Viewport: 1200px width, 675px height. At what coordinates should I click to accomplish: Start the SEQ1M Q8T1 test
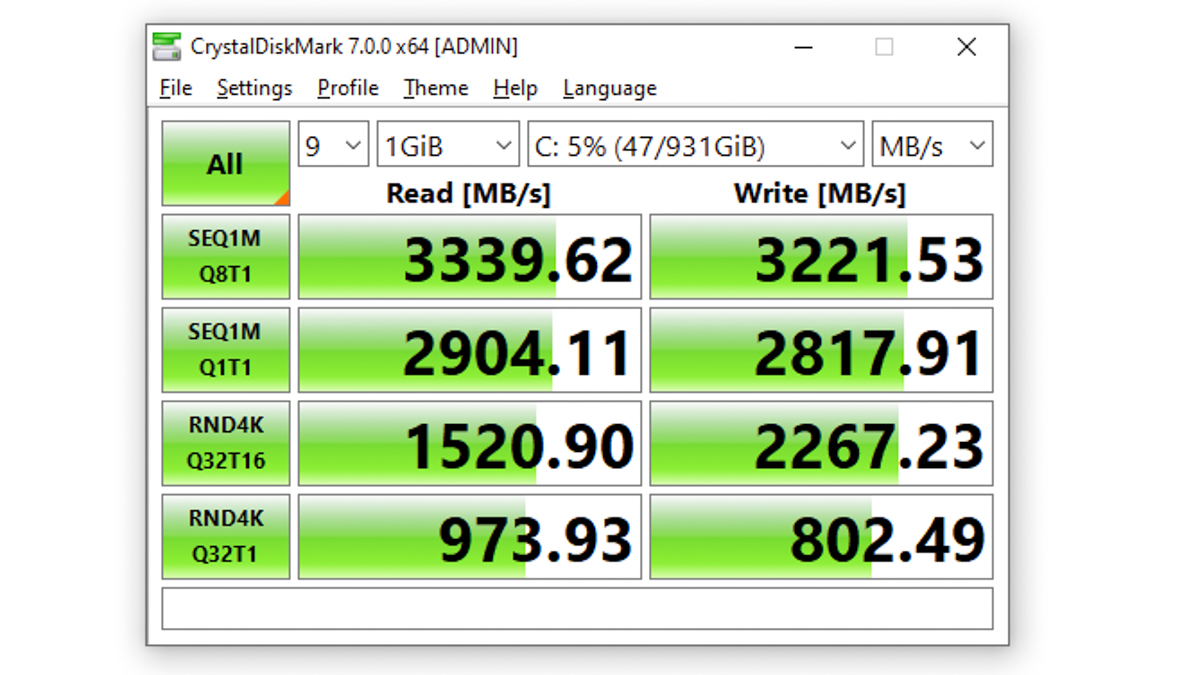[x=226, y=256]
